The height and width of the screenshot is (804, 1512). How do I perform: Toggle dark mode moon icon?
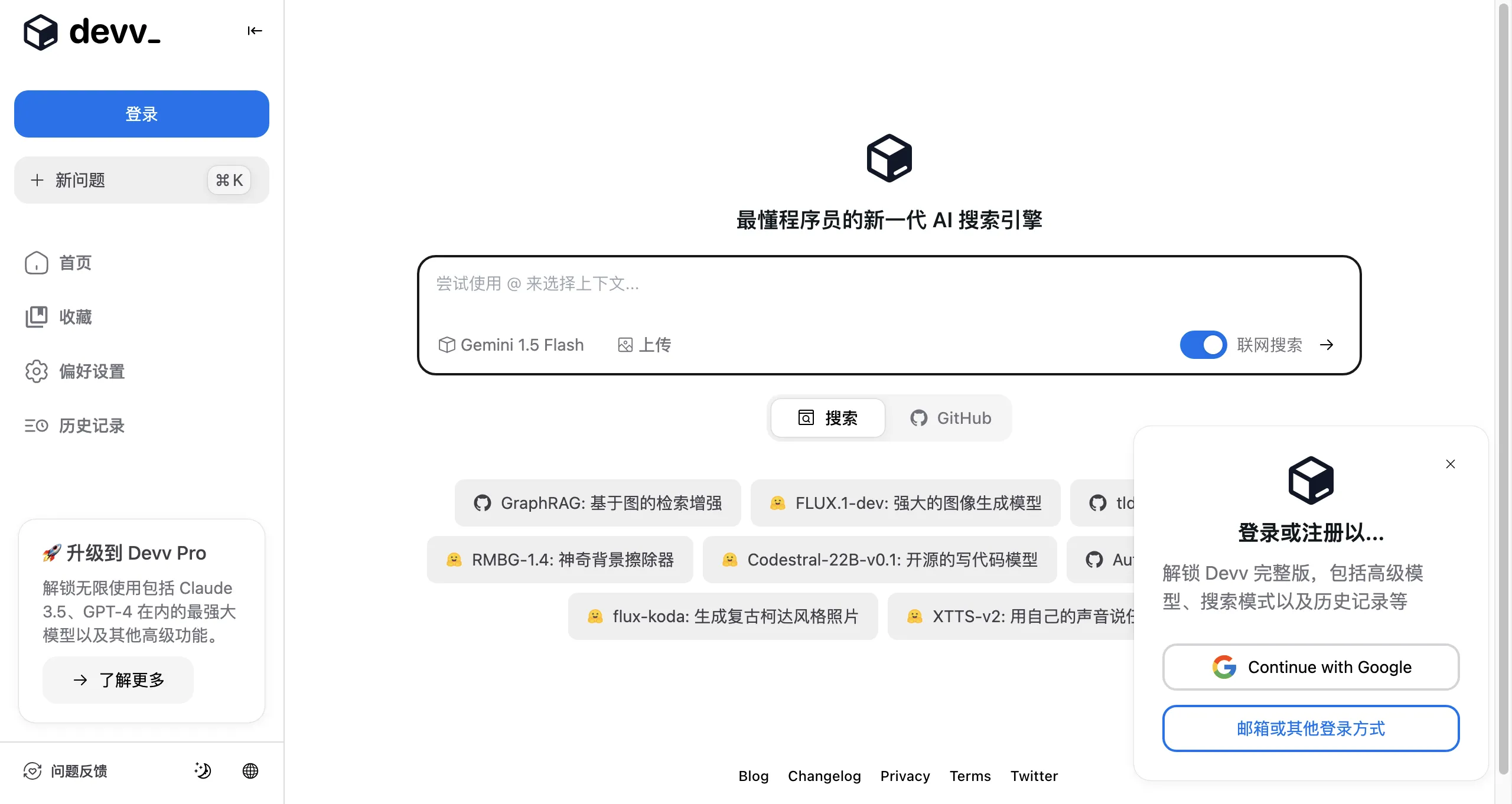[x=203, y=771]
